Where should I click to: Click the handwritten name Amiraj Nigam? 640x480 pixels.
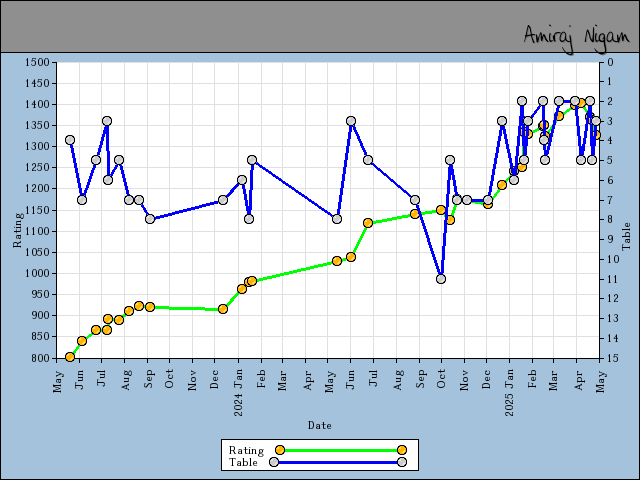point(577,39)
